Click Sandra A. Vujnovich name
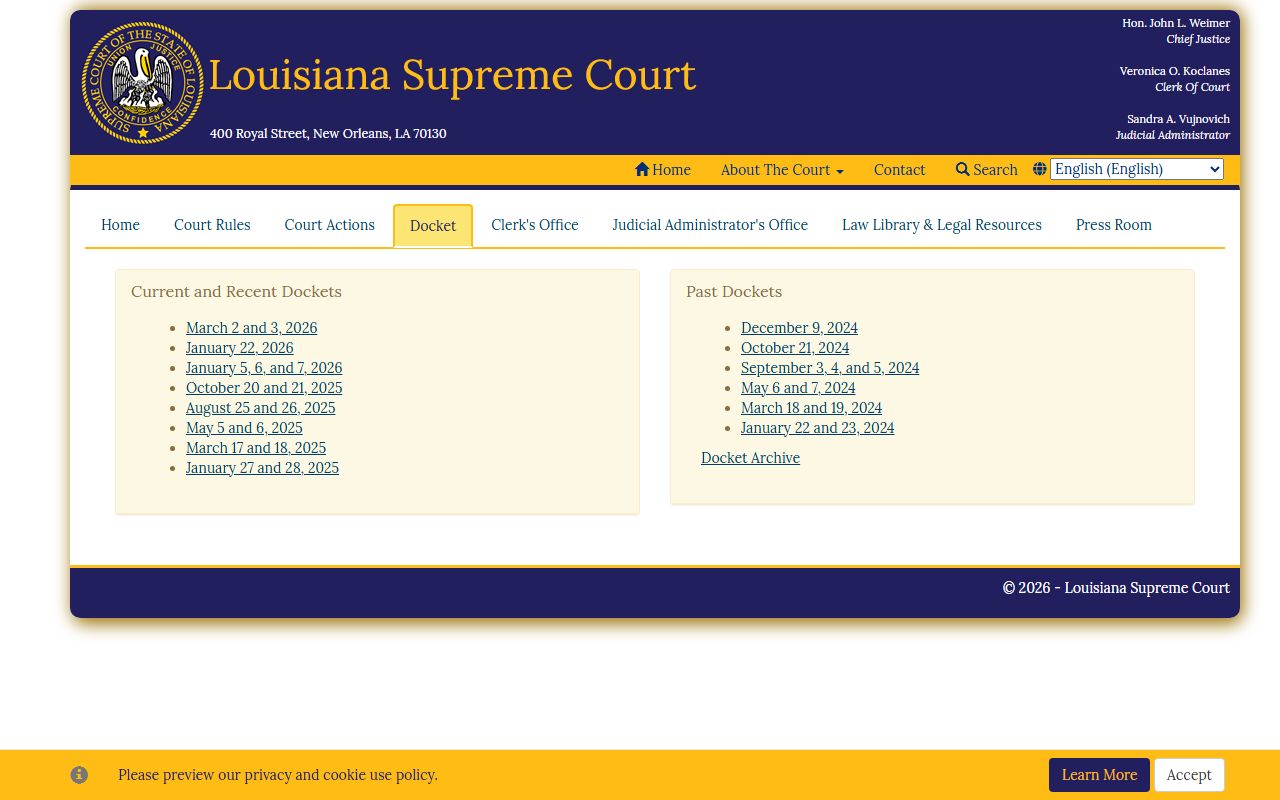Image resolution: width=1280 pixels, height=800 pixels. (1178, 119)
